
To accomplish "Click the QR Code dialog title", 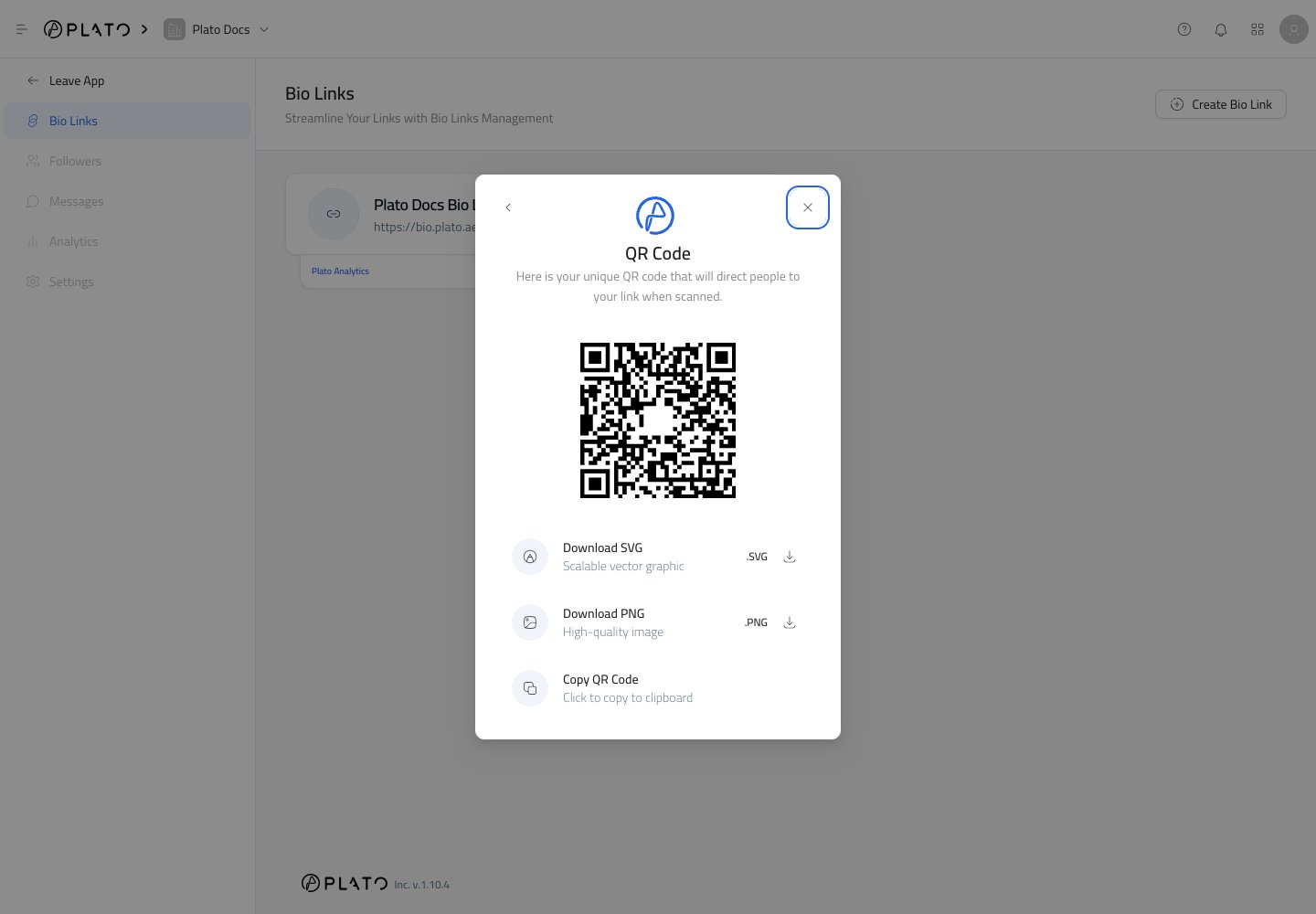I will pyautogui.click(x=658, y=253).
